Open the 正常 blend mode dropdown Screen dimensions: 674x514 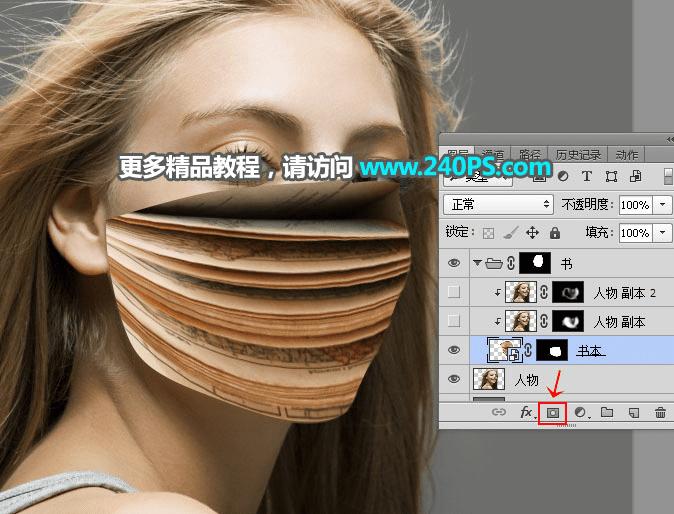[x=498, y=204]
